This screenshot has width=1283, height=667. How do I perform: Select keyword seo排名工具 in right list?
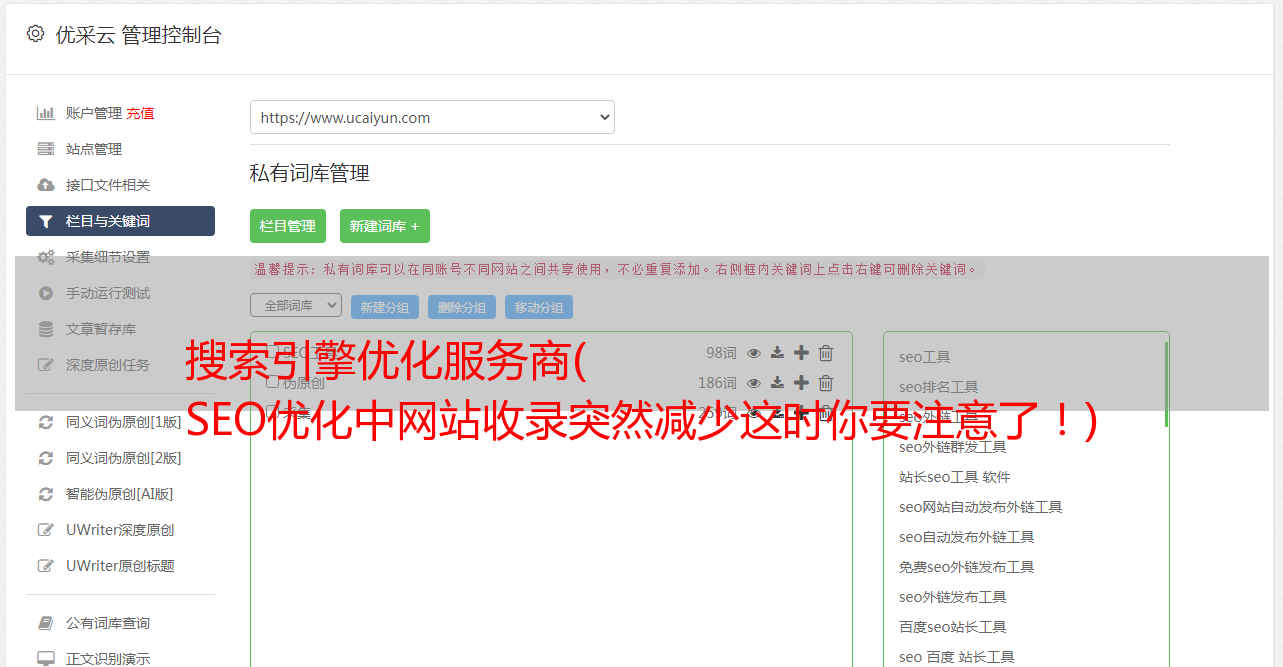939,387
